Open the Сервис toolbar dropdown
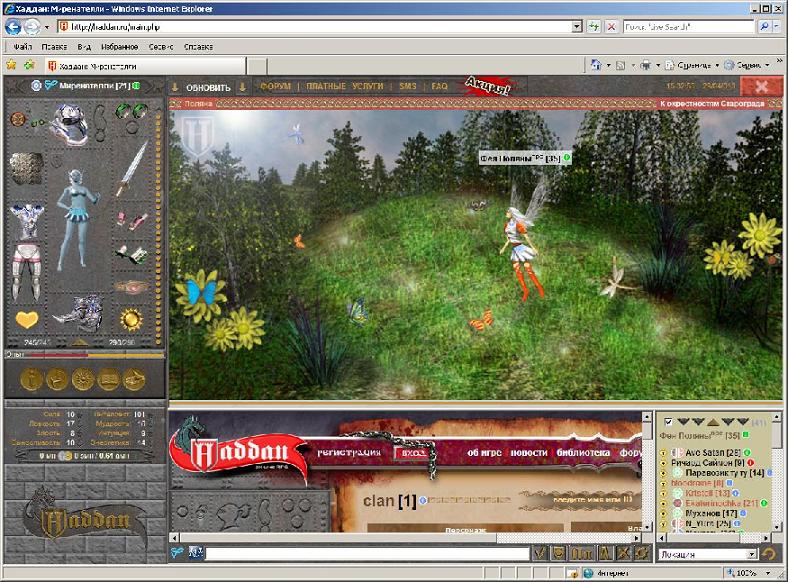Screen dimensions: 788x582 click(747, 65)
